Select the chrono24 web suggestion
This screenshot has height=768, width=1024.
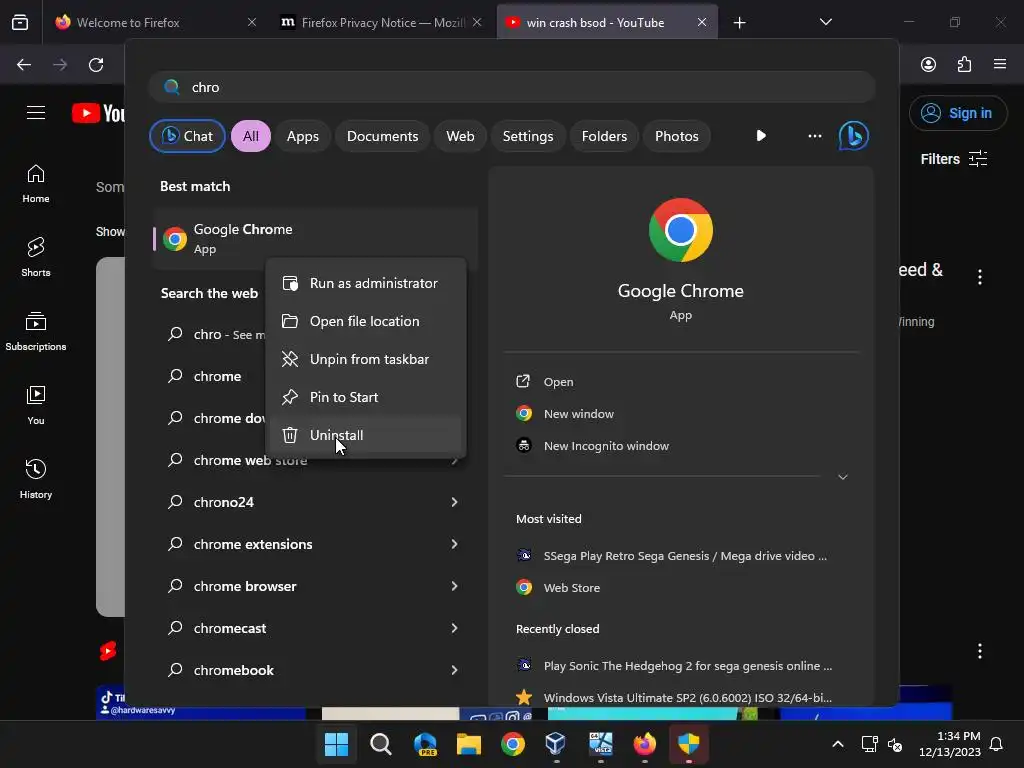pos(223,502)
